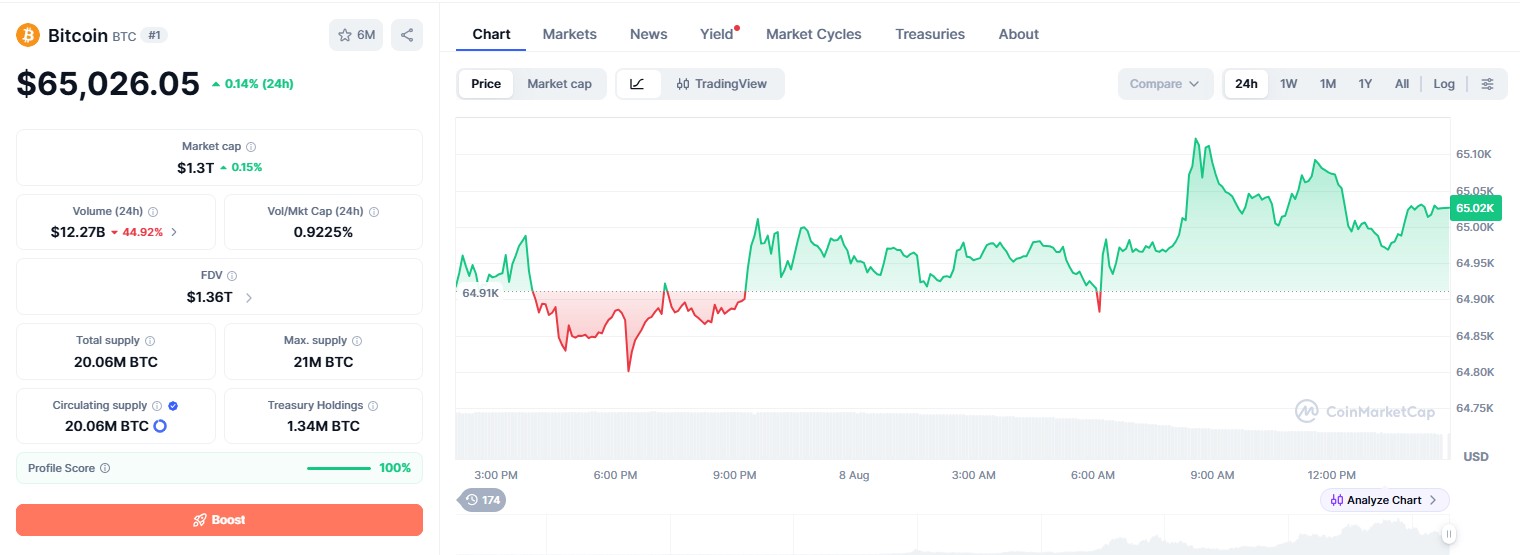Open the Compare dropdown
The width and height of the screenshot is (1520, 555).
(1165, 84)
